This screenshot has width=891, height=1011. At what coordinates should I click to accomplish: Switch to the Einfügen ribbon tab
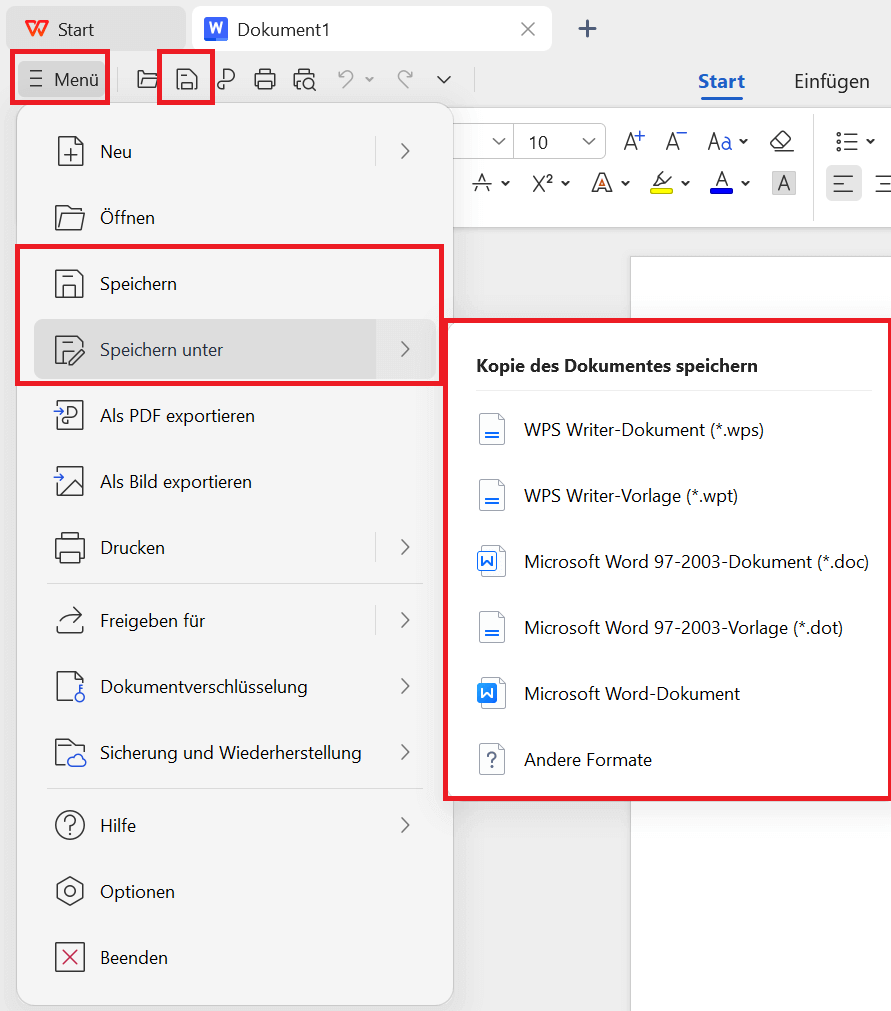pyautogui.click(x=831, y=81)
